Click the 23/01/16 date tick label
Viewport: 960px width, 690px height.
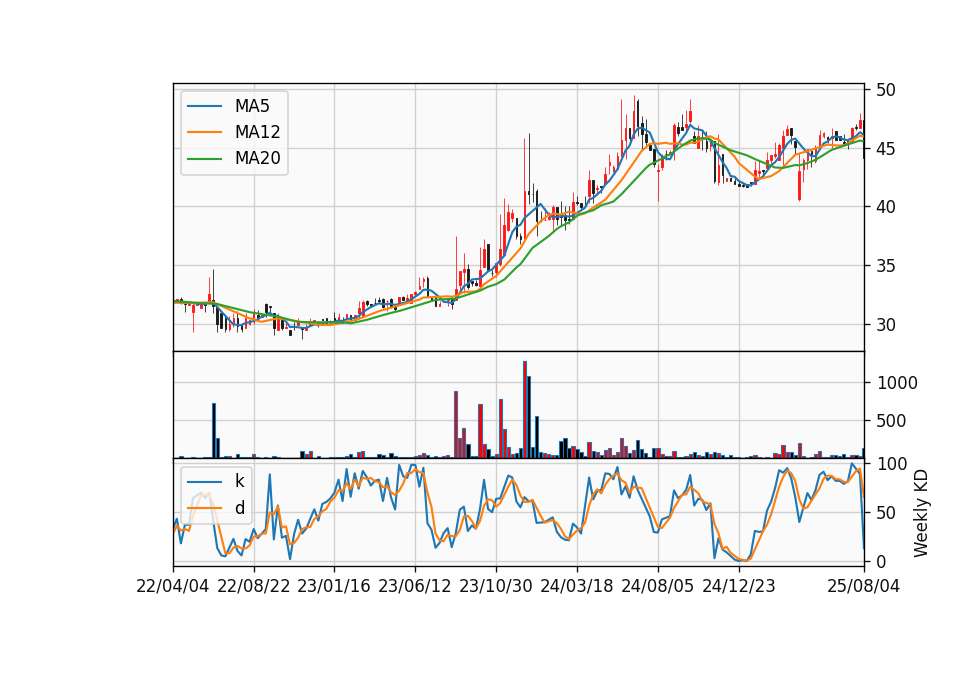(334, 586)
